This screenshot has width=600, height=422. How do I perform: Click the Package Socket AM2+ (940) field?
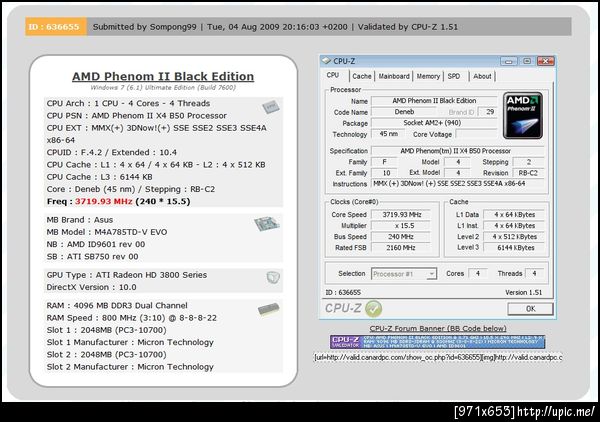434,123
